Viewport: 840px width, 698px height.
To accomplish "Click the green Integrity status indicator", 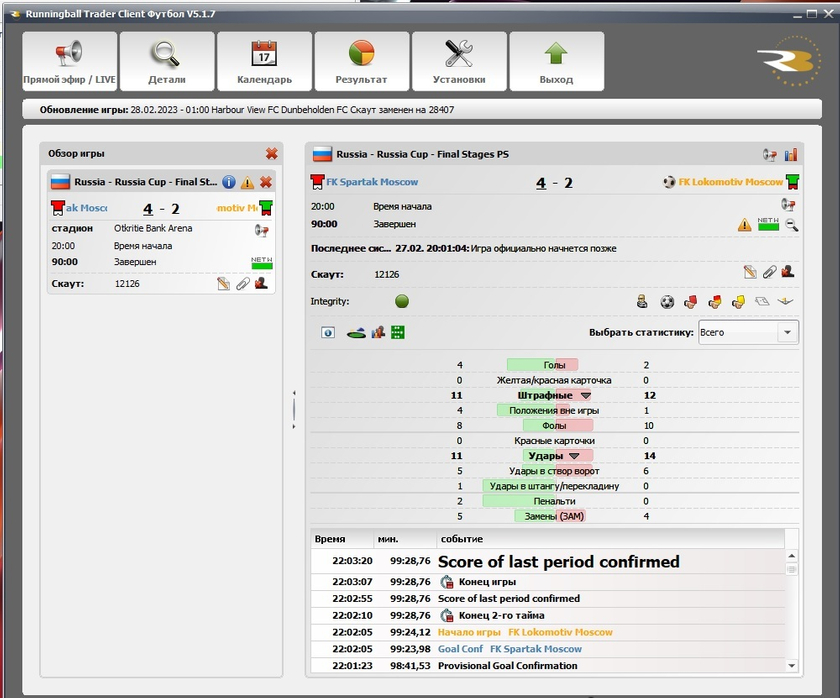I will pos(402,302).
